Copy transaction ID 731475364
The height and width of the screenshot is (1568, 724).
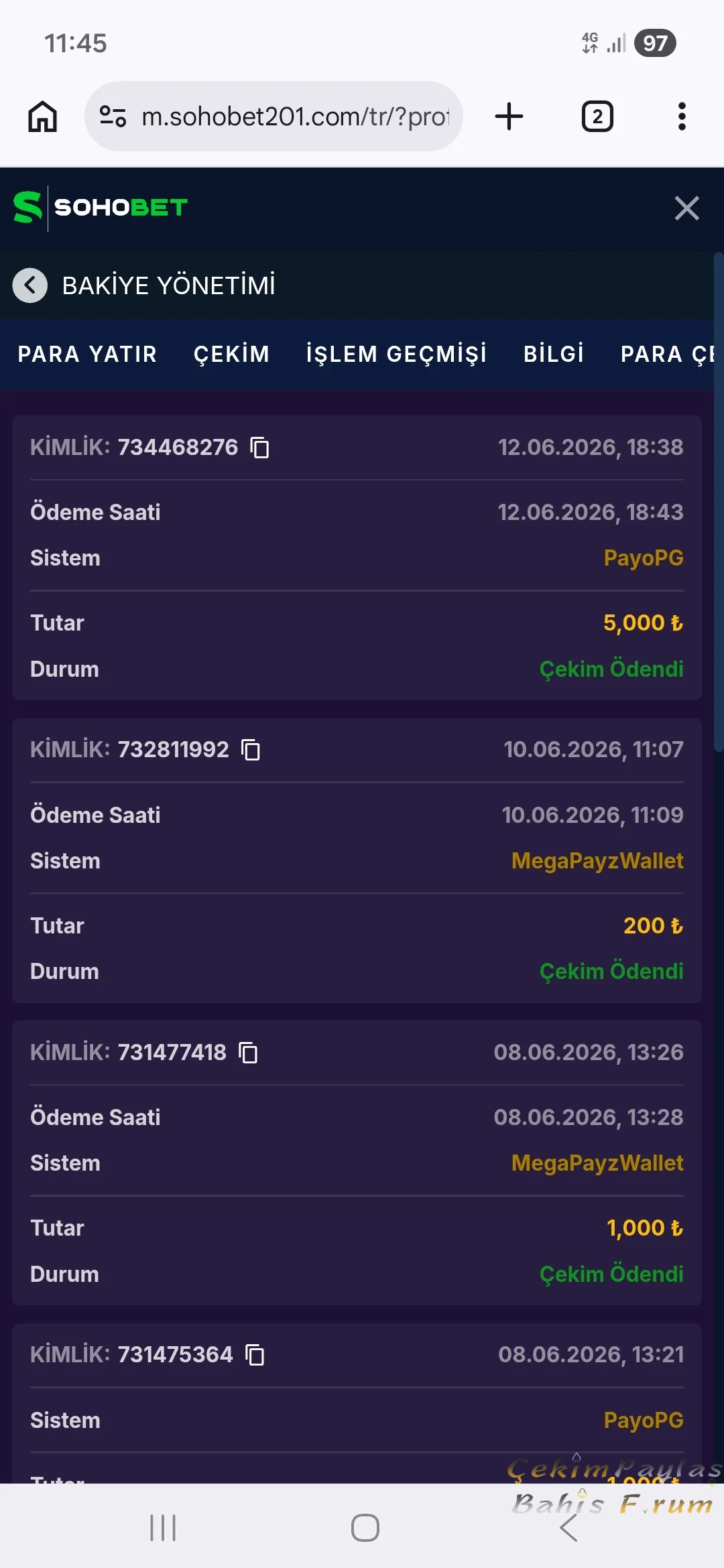point(255,1355)
